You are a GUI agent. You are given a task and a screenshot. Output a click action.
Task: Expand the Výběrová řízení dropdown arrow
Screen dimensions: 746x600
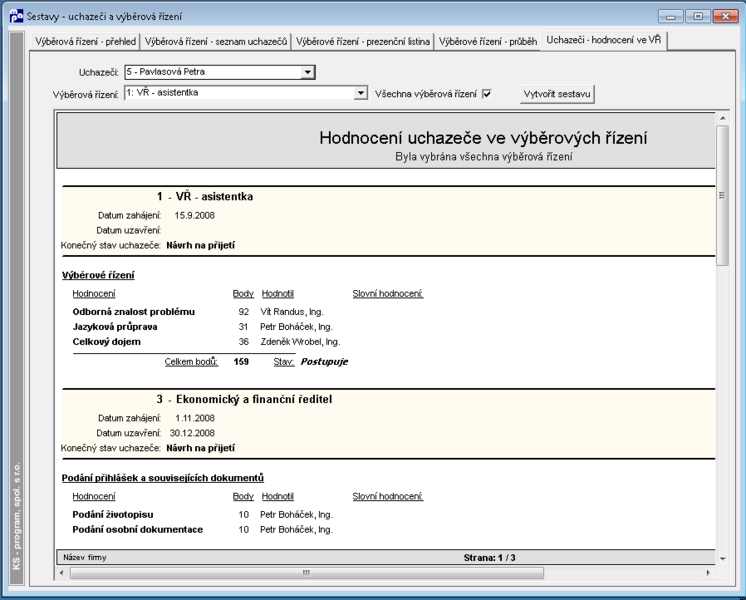pyautogui.click(x=361, y=93)
